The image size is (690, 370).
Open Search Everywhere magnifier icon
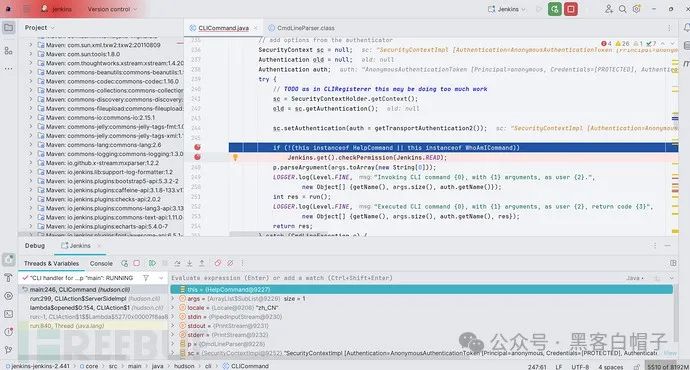click(622, 9)
